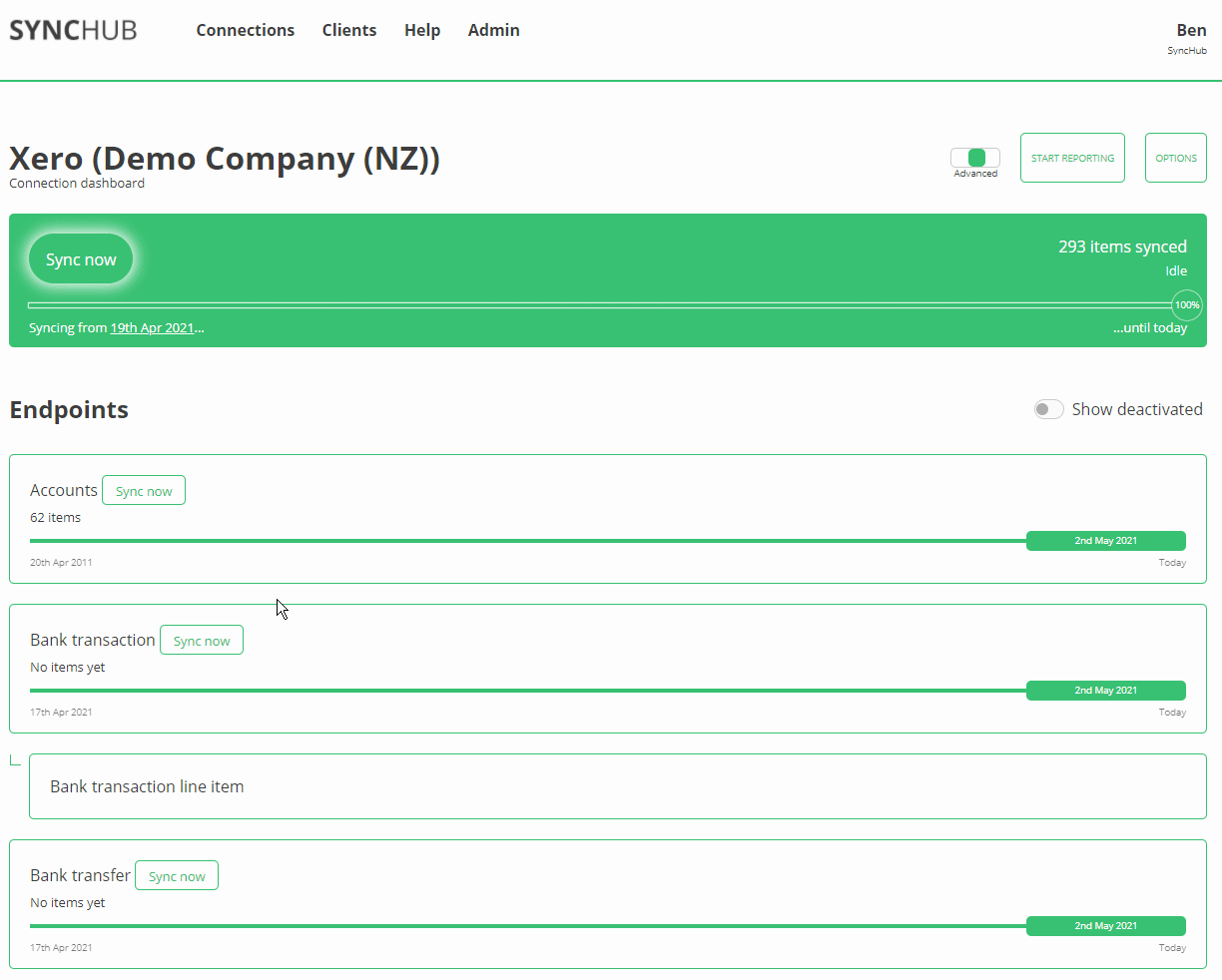
Task: Click 'No items yet' under Bank transfer
Action: point(68,902)
